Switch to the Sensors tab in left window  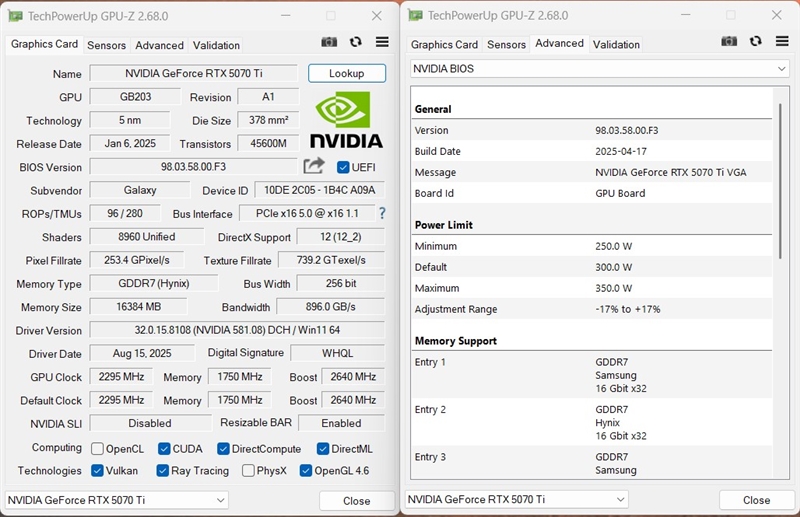pyautogui.click(x=106, y=45)
